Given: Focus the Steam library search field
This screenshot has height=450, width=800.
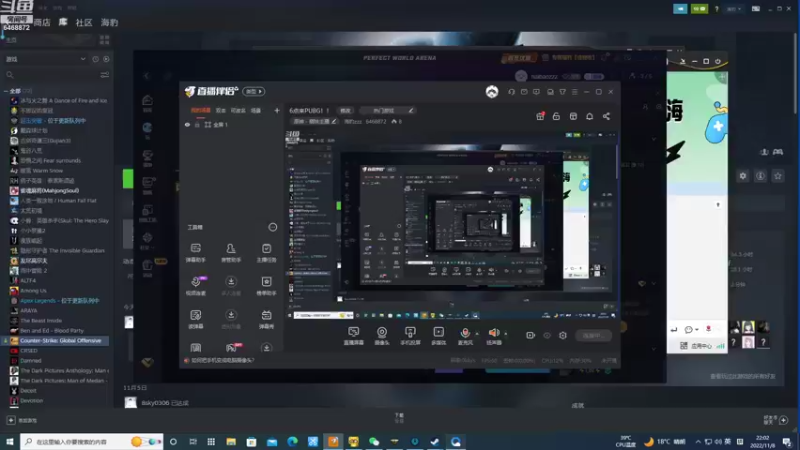Looking at the screenshot, I should (x=51, y=75).
